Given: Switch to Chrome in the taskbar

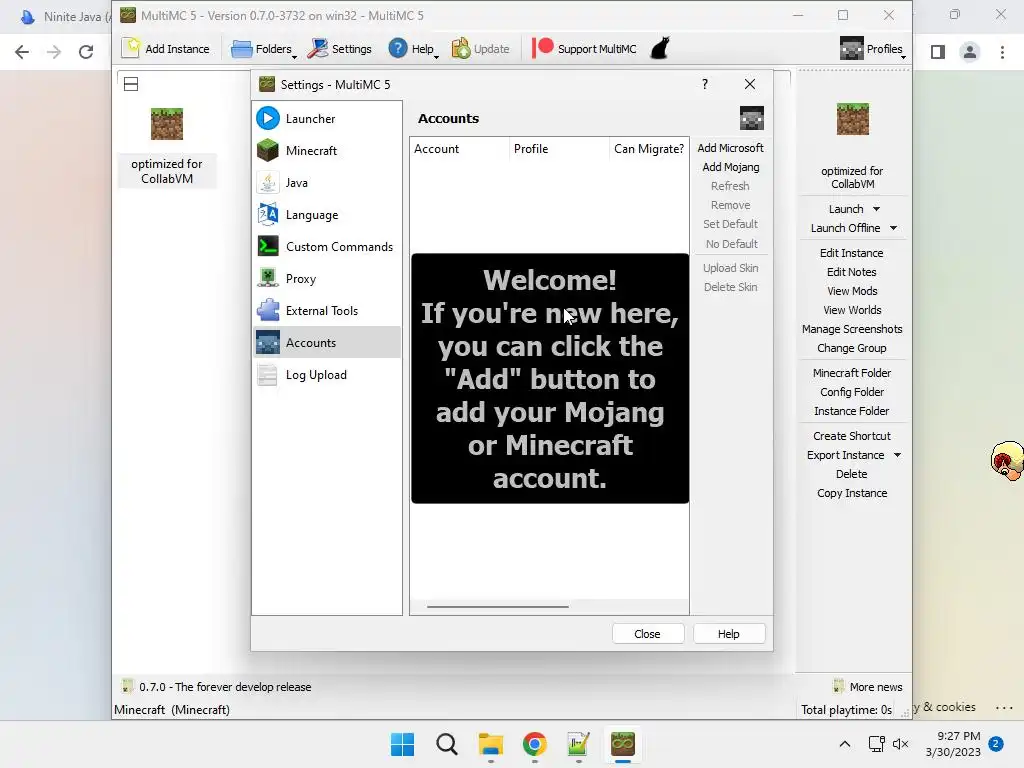Looking at the screenshot, I should pos(535,744).
